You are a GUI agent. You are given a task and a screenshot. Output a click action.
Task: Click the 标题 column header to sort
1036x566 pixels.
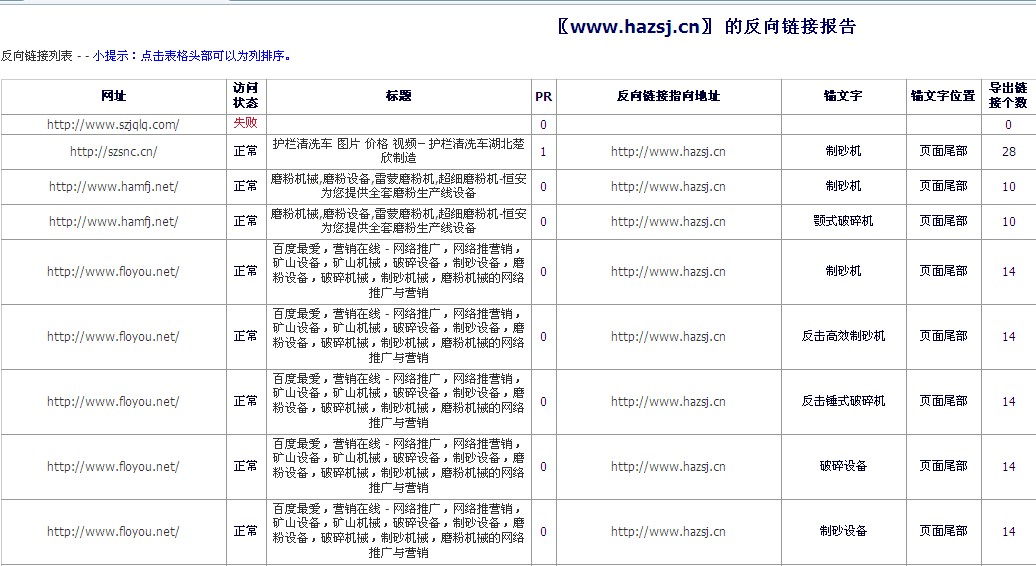(398, 96)
